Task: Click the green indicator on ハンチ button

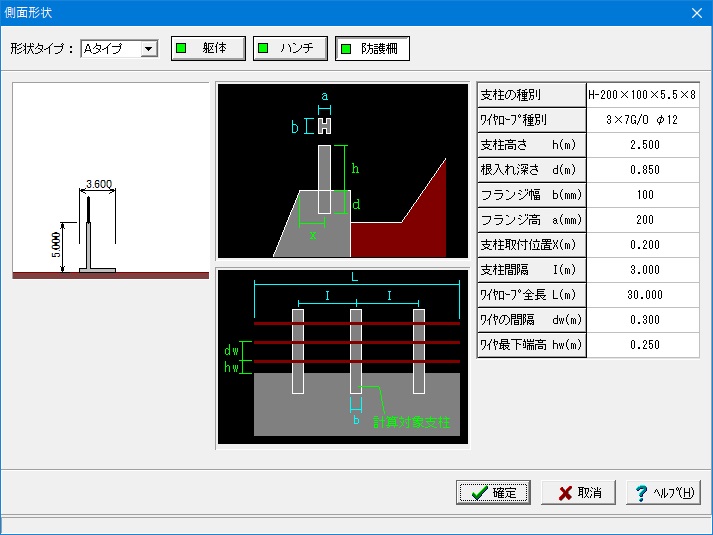Action: pos(263,48)
